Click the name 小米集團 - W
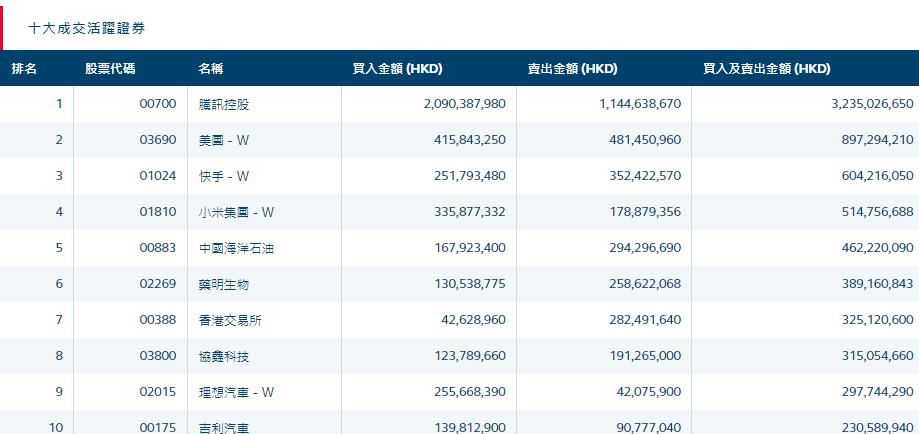The image size is (919, 434). point(236,212)
